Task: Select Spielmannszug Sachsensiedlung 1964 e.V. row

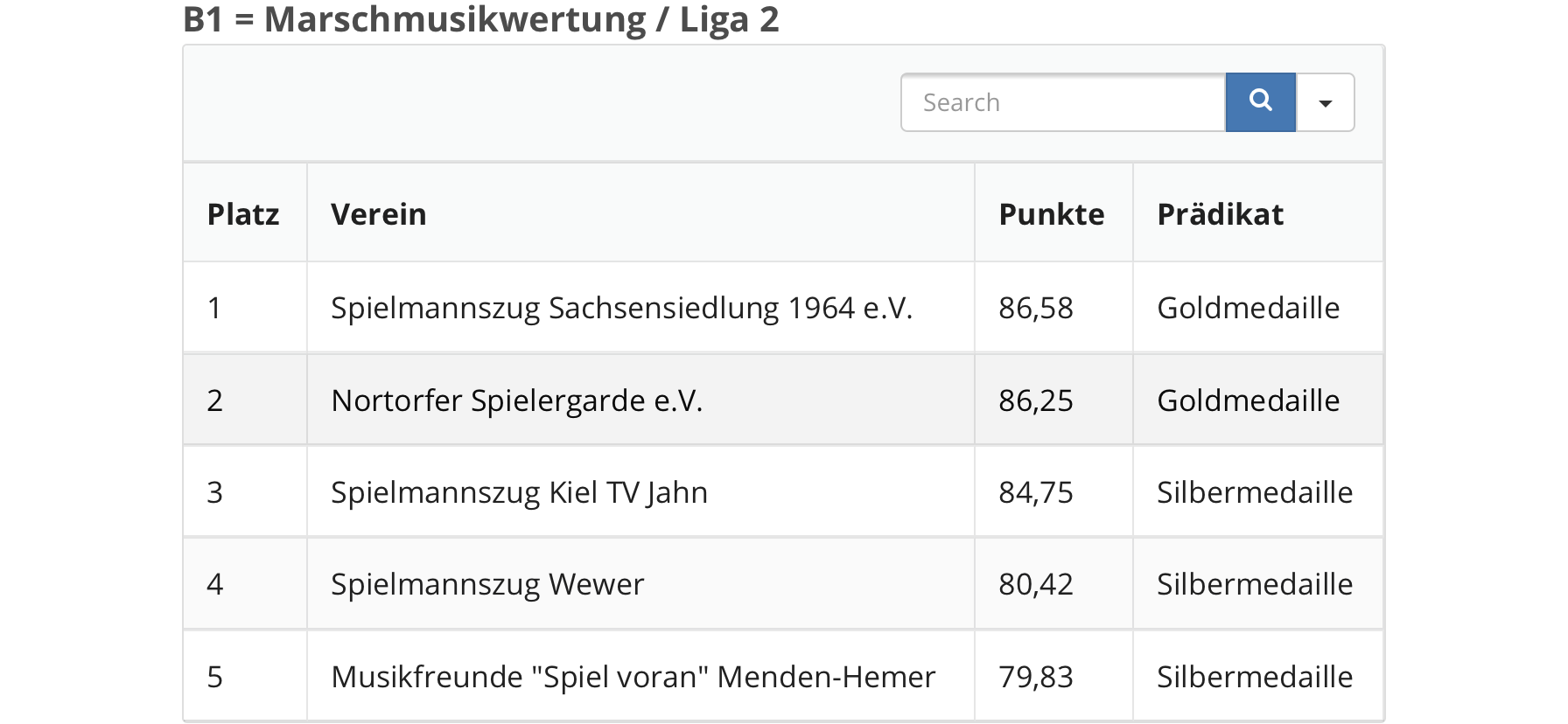Action: point(621,308)
